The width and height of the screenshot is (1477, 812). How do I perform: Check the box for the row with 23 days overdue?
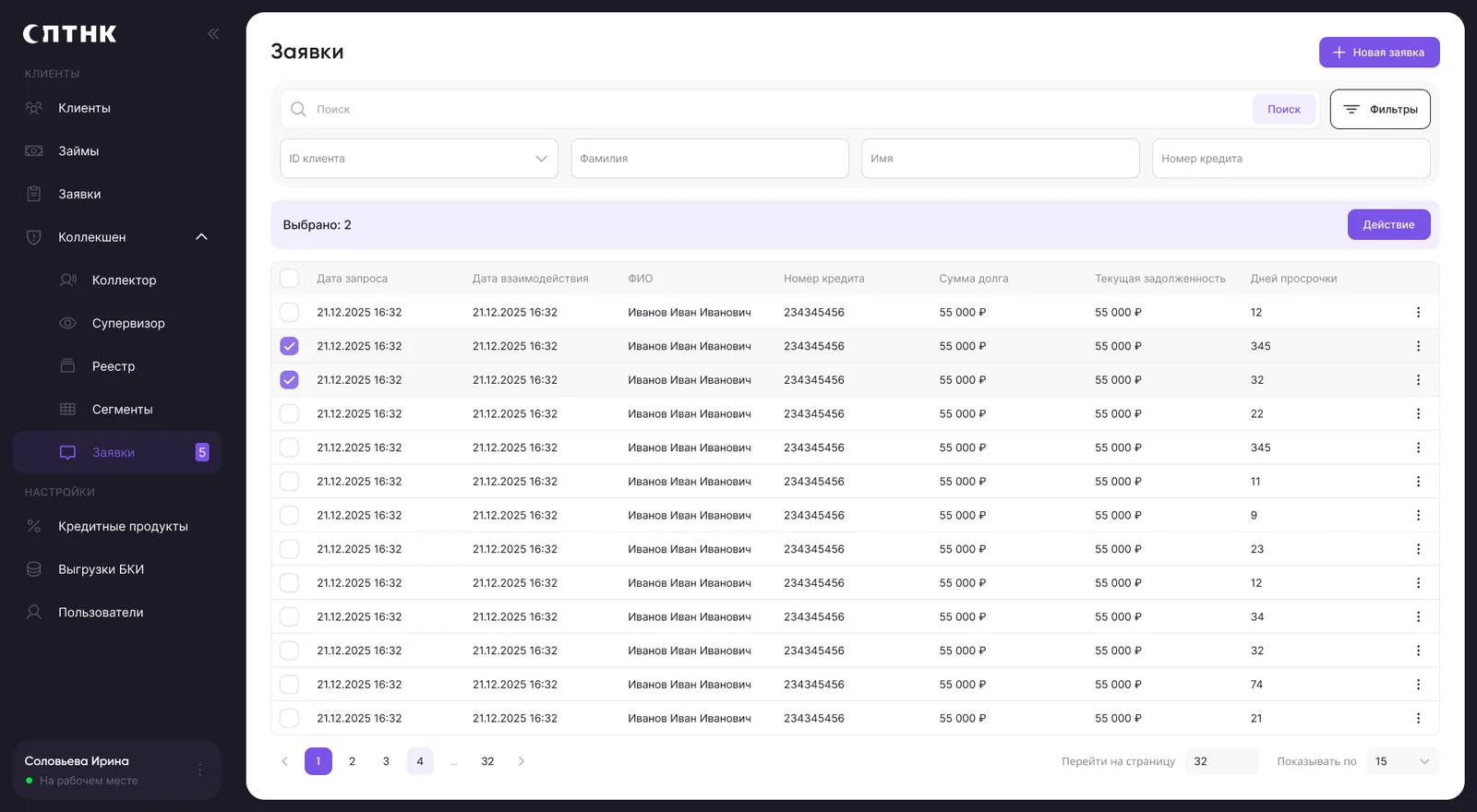point(290,549)
